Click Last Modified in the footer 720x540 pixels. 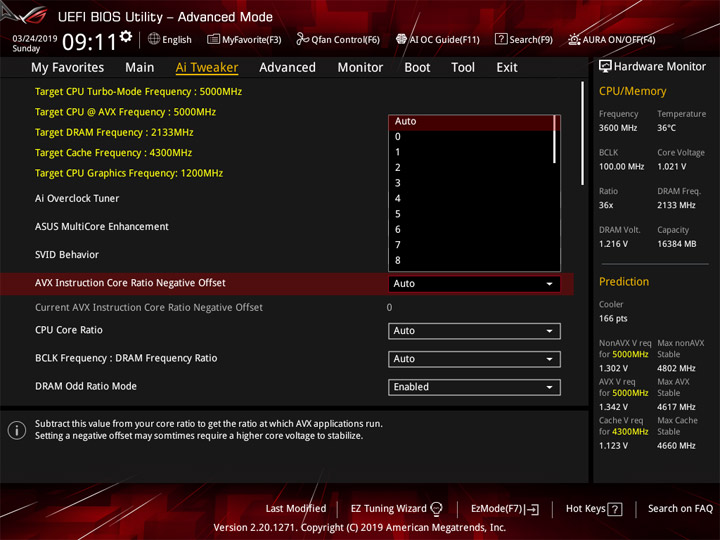click(x=296, y=509)
